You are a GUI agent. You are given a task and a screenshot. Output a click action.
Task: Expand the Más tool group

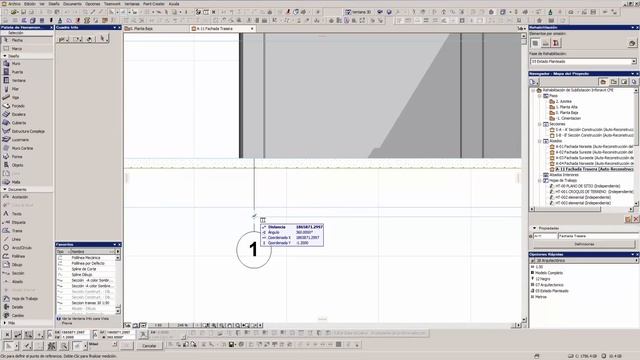pos(5,323)
